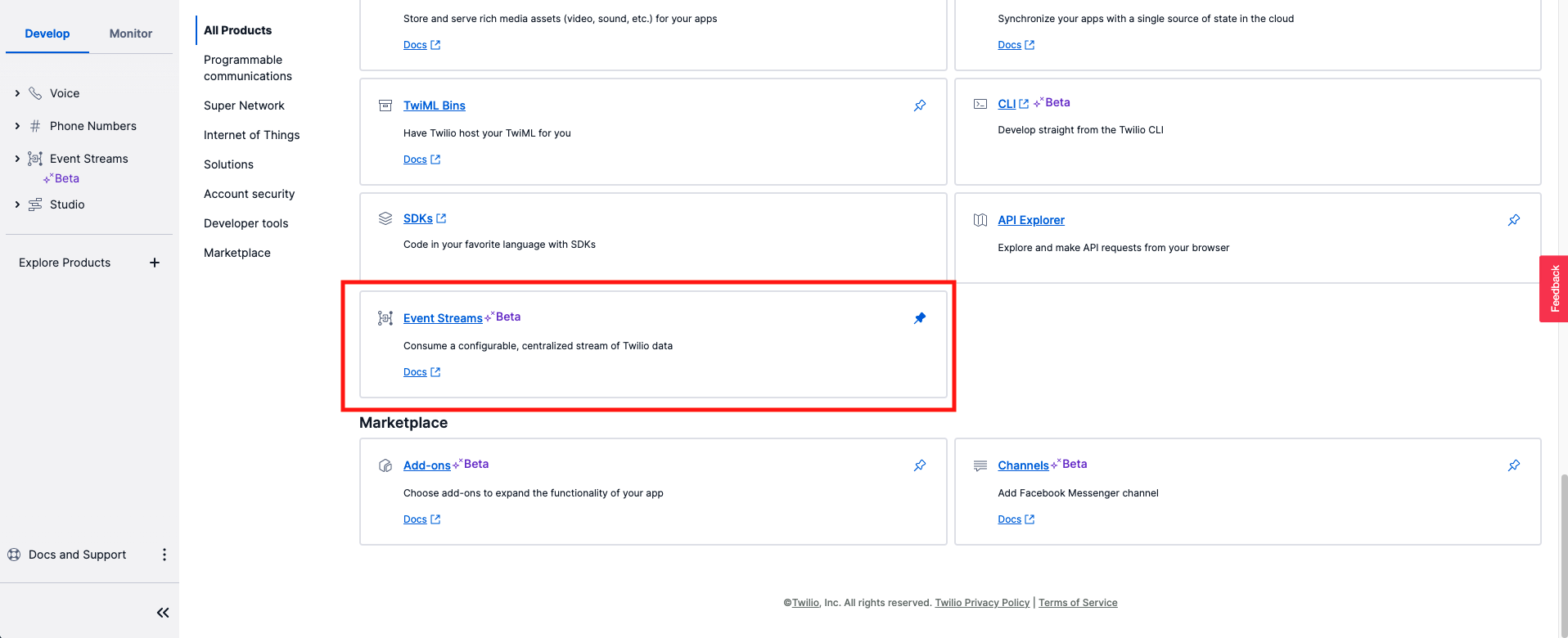Click the Event Streams card icon

point(385,318)
